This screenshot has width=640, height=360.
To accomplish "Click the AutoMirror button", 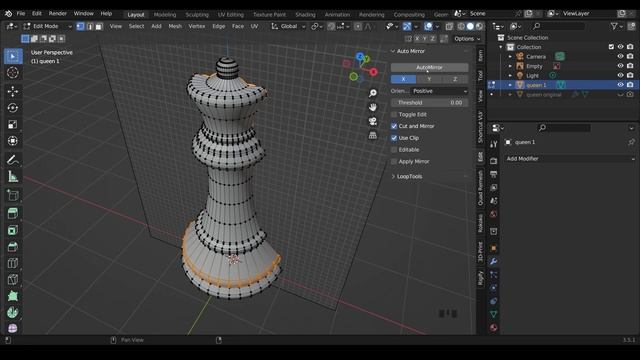I will tap(429, 67).
